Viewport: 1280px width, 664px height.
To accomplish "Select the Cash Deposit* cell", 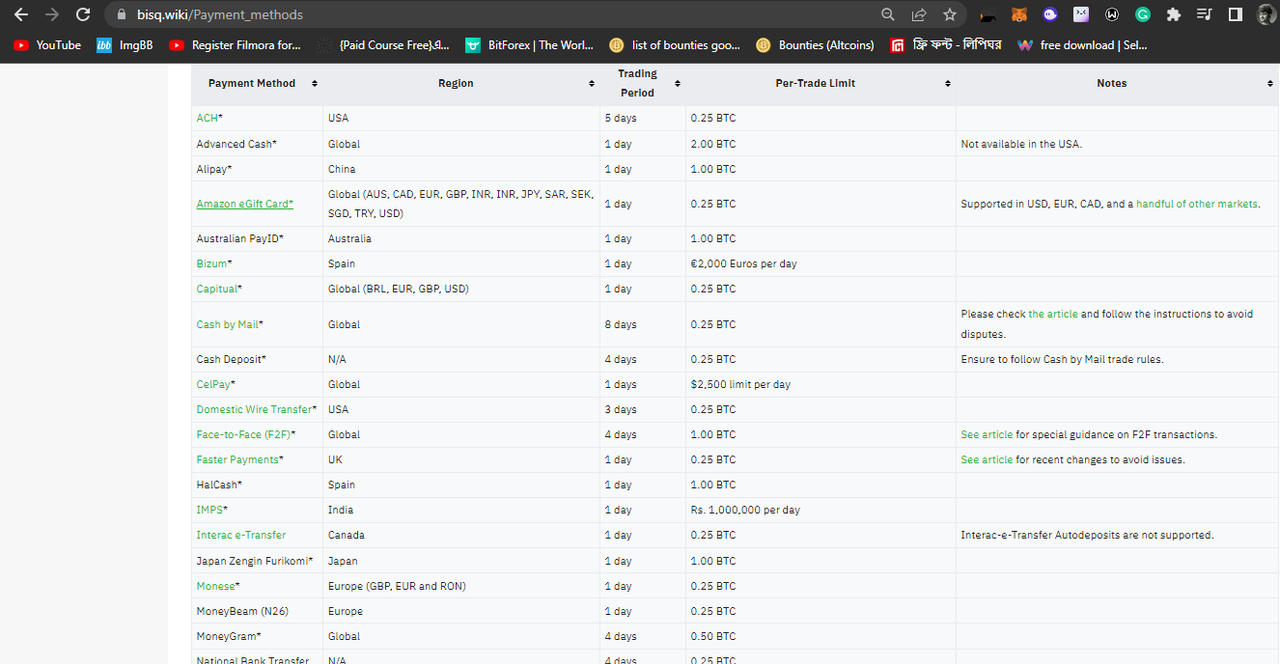I will tap(257, 359).
